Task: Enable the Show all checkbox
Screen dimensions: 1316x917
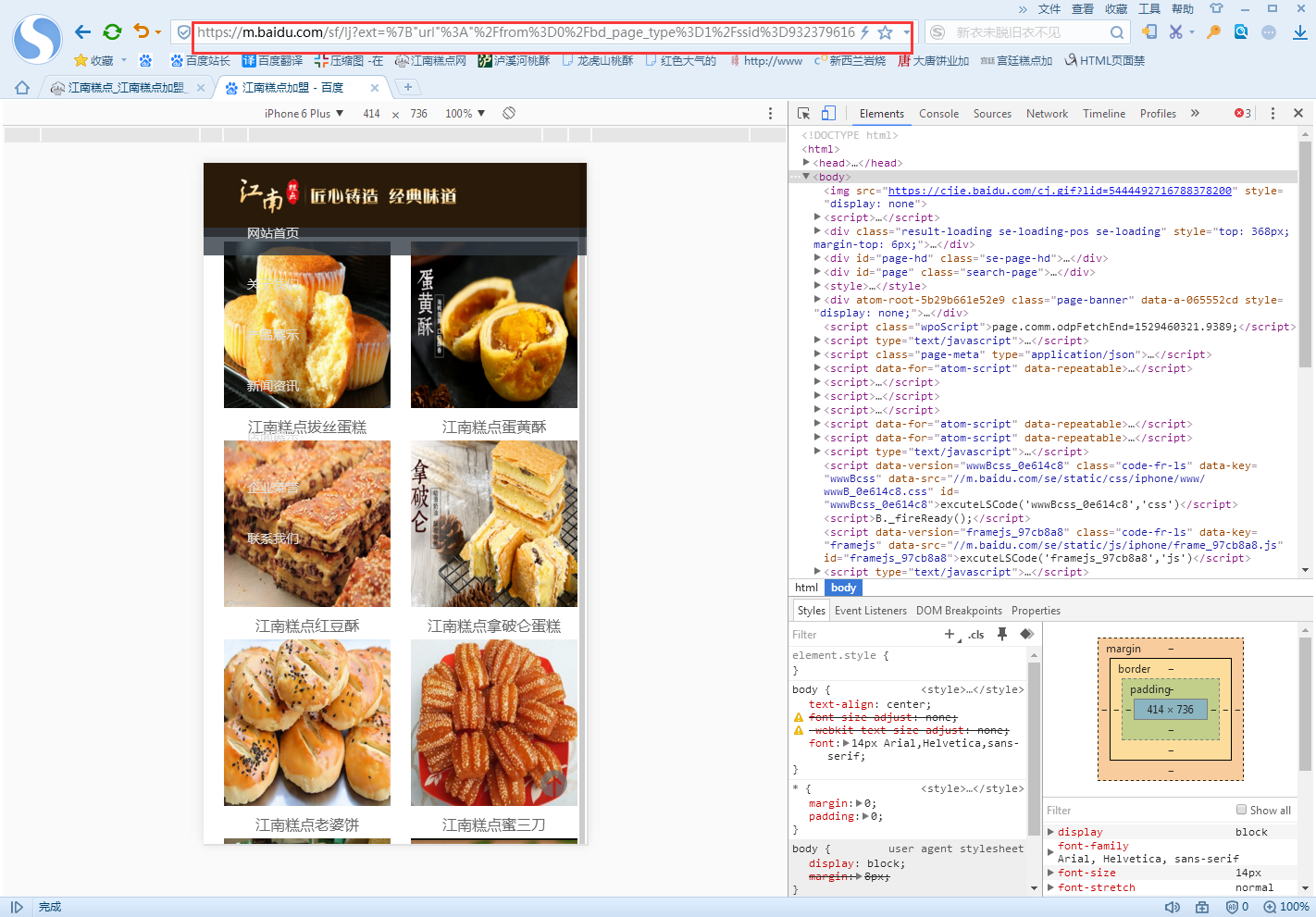Action: coord(1242,810)
